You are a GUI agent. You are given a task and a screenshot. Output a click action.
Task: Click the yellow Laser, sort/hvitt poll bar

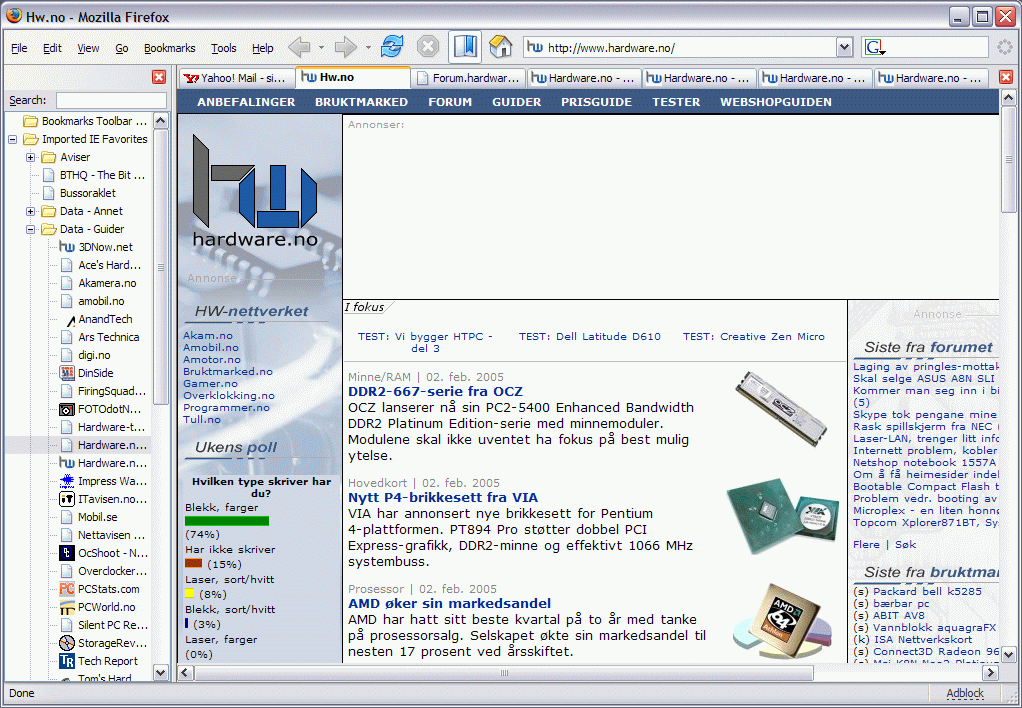(190, 593)
